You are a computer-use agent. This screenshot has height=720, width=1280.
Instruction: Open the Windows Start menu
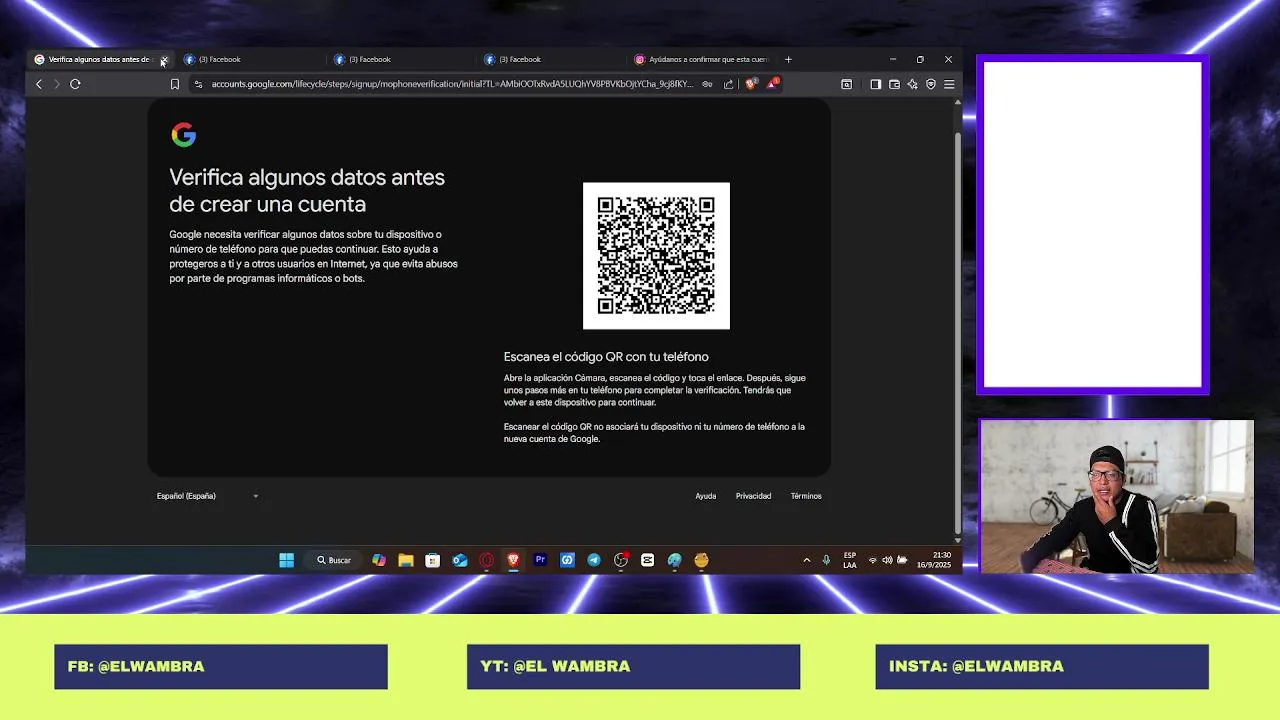tap(287, 560)
